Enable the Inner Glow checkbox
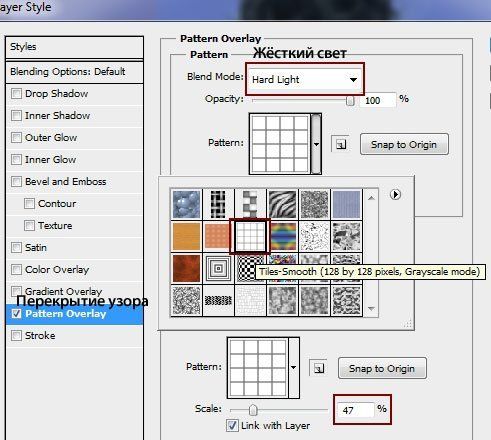The width and height of the screenshot is (491, 440). tap(16, 159)
